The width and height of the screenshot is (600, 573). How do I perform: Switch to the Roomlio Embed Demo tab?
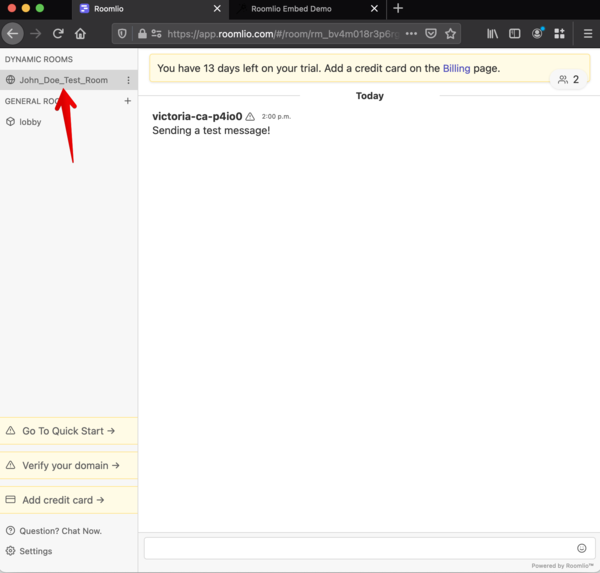[298, 8]
